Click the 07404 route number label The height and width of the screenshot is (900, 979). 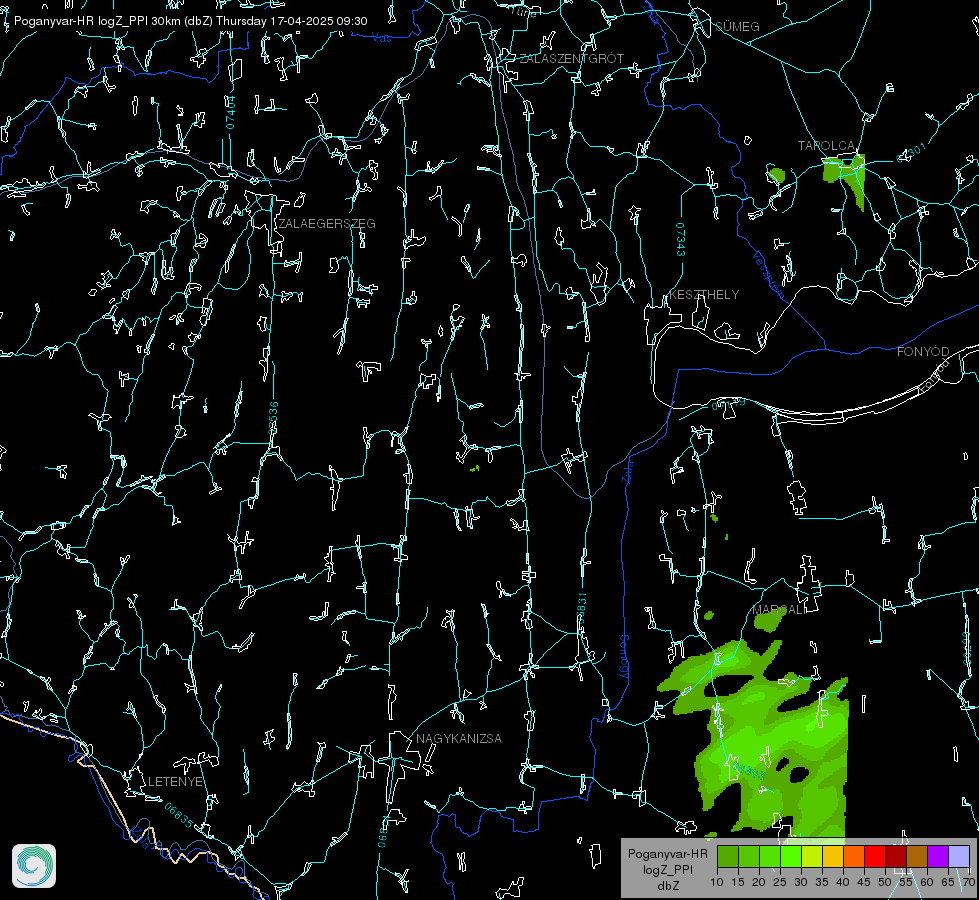pos(230,112)
